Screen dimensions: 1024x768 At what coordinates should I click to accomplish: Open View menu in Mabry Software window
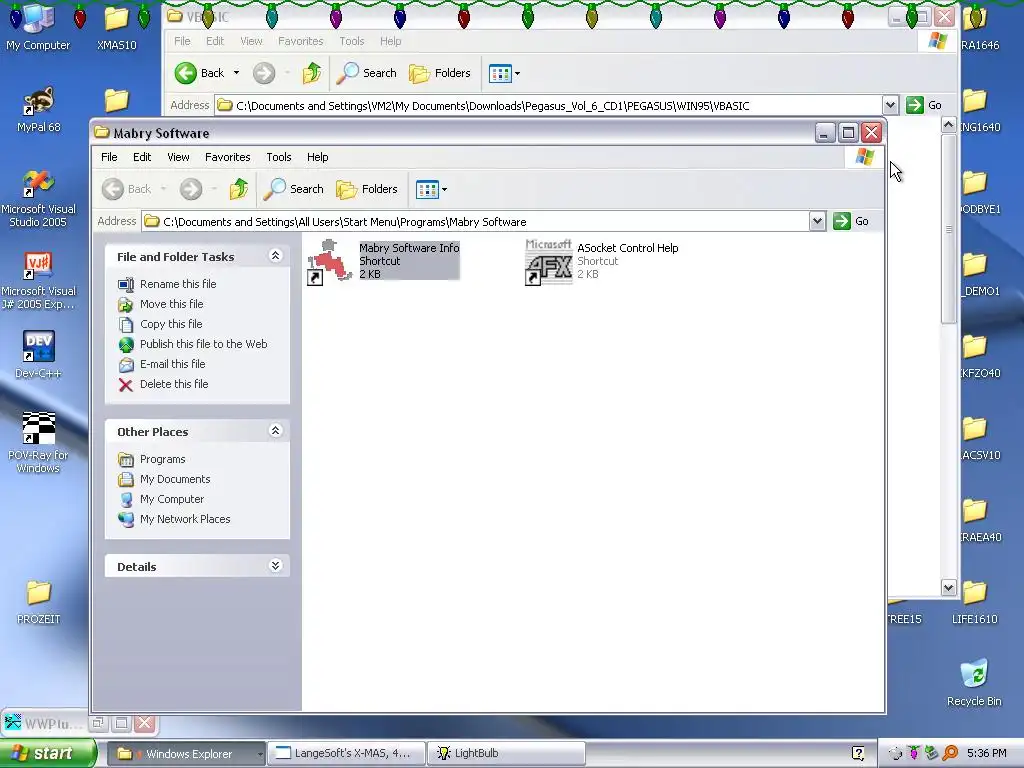[x=178, y=157]
